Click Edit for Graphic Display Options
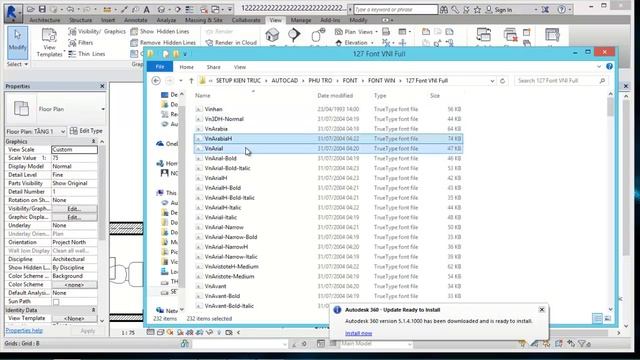The width and height of the screenshot is (640, 360). pos(74,217)
